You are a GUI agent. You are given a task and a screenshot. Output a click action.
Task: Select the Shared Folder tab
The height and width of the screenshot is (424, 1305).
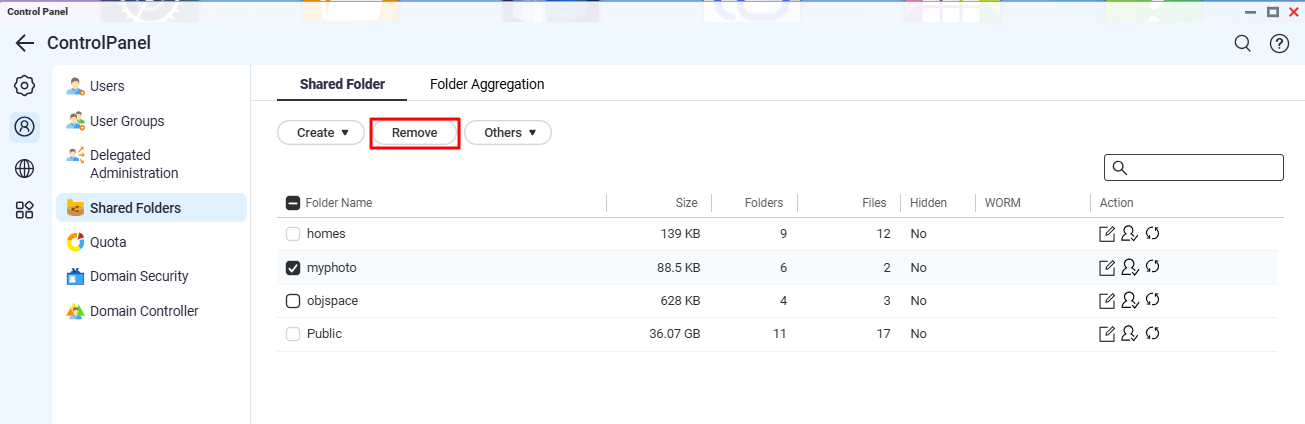[342, 85]
